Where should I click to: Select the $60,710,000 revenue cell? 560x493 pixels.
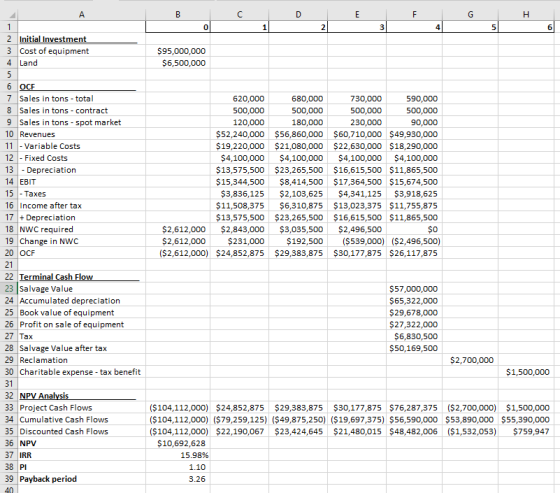click(358, 134)
